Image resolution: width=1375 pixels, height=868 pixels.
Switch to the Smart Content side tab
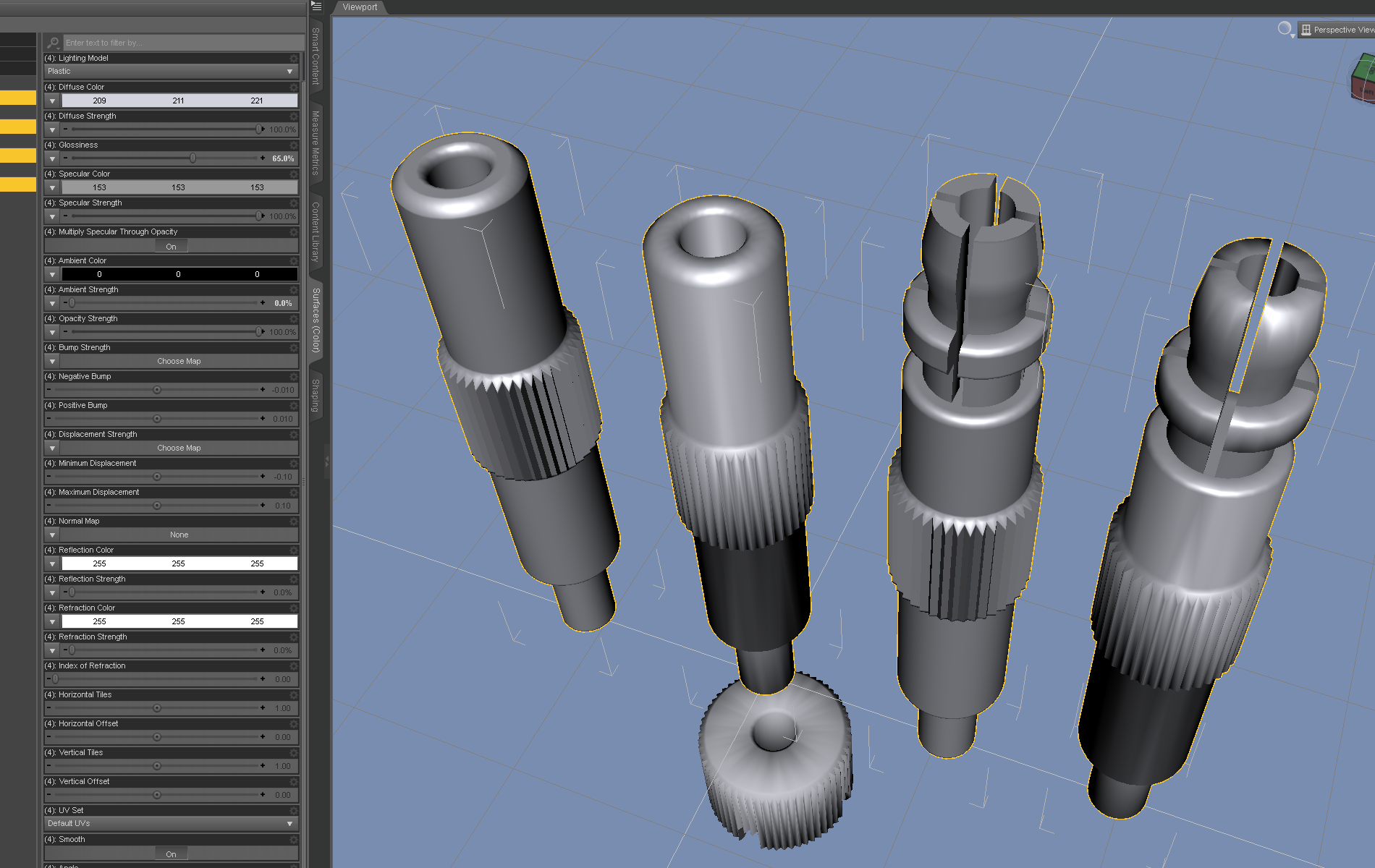coord(316,56)
